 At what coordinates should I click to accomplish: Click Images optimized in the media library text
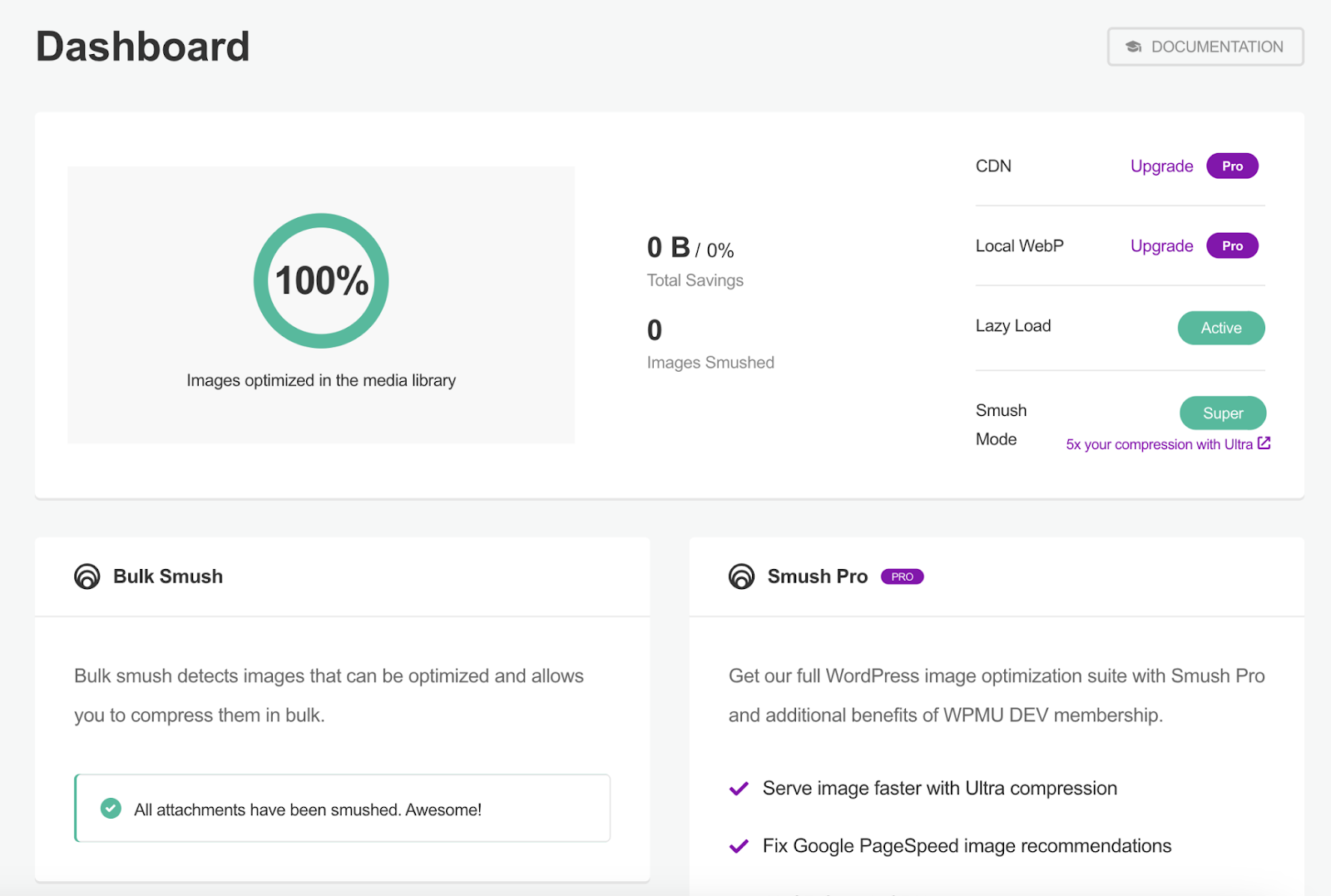click(x=321, y=380)
